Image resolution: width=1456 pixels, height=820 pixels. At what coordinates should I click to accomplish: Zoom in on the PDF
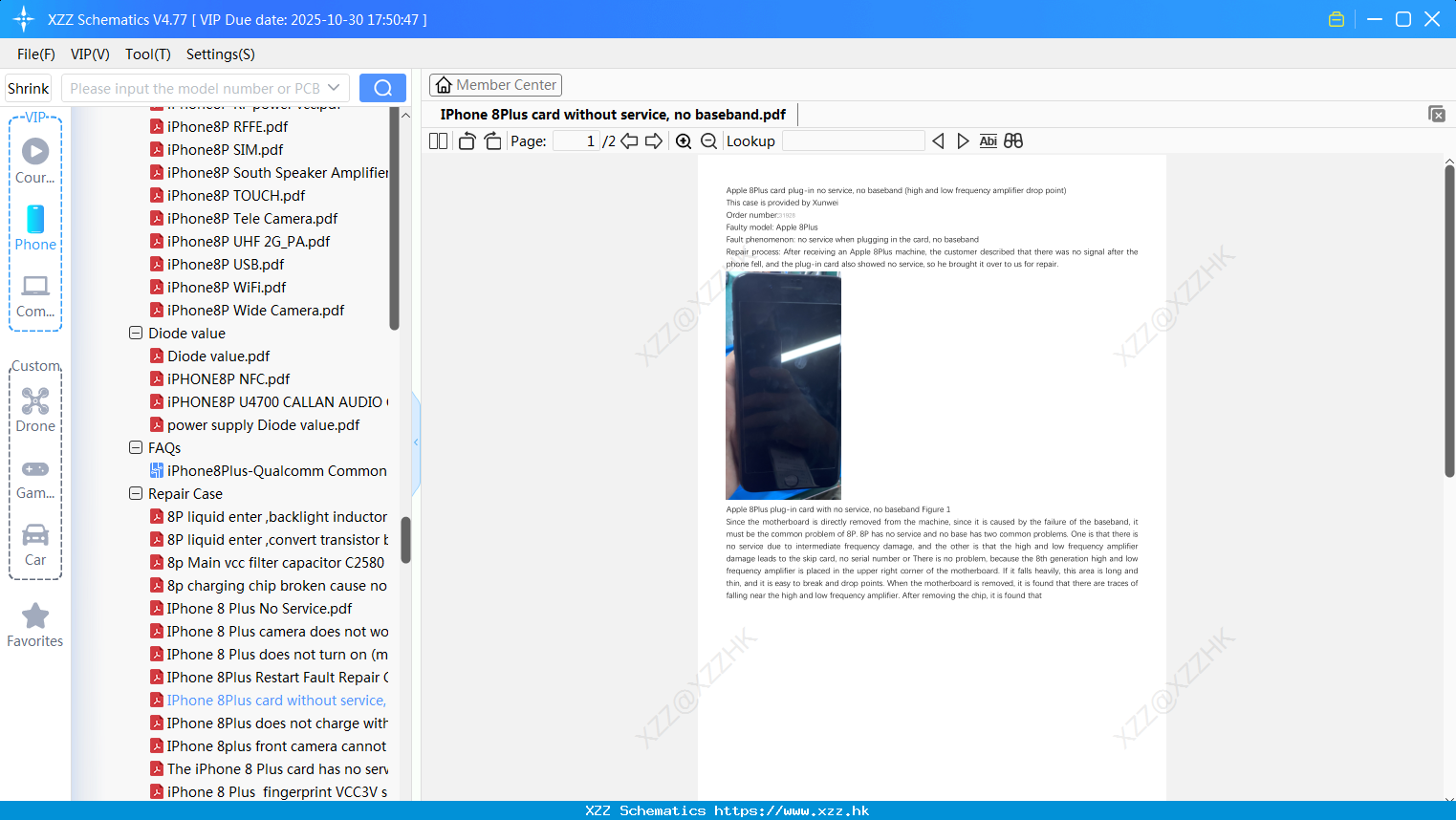click(x=684, y=141)
